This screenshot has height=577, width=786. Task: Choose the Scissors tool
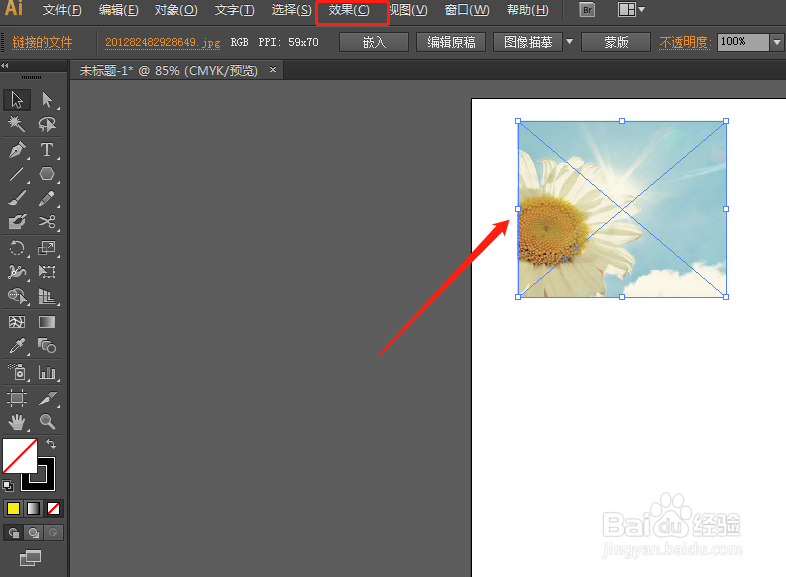click(47, 222)
